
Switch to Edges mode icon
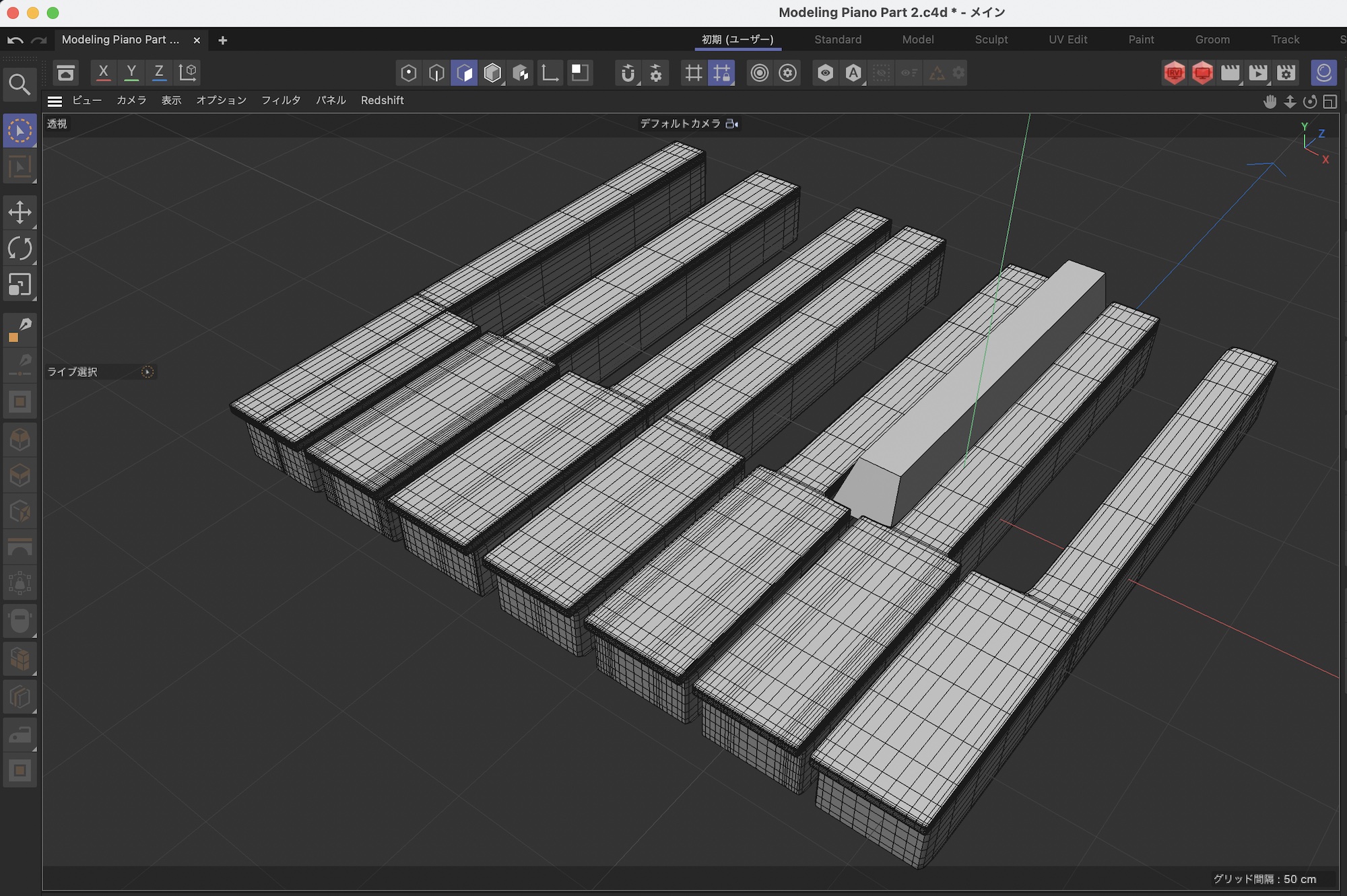[x=436, y=73]
